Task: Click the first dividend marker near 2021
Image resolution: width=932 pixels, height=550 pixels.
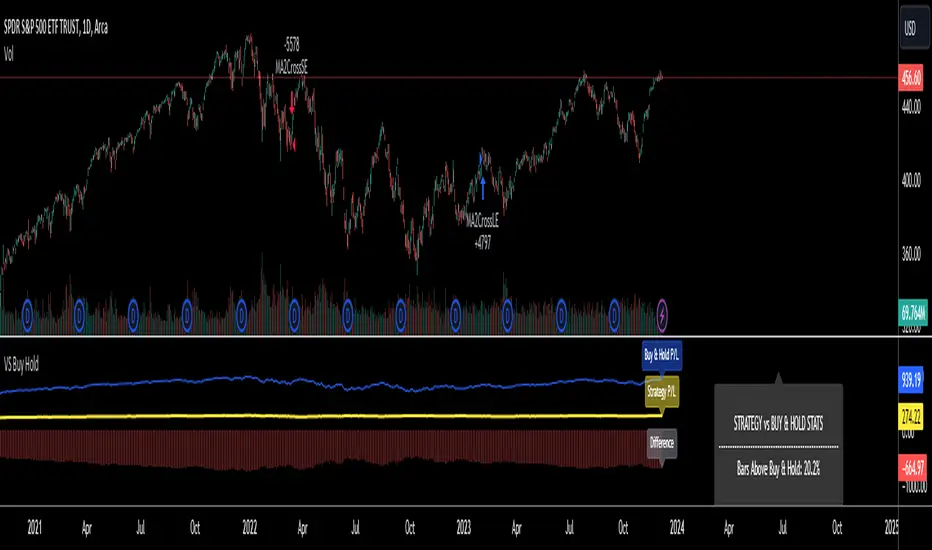Action: pyautogui.click(x=27, y=315)
